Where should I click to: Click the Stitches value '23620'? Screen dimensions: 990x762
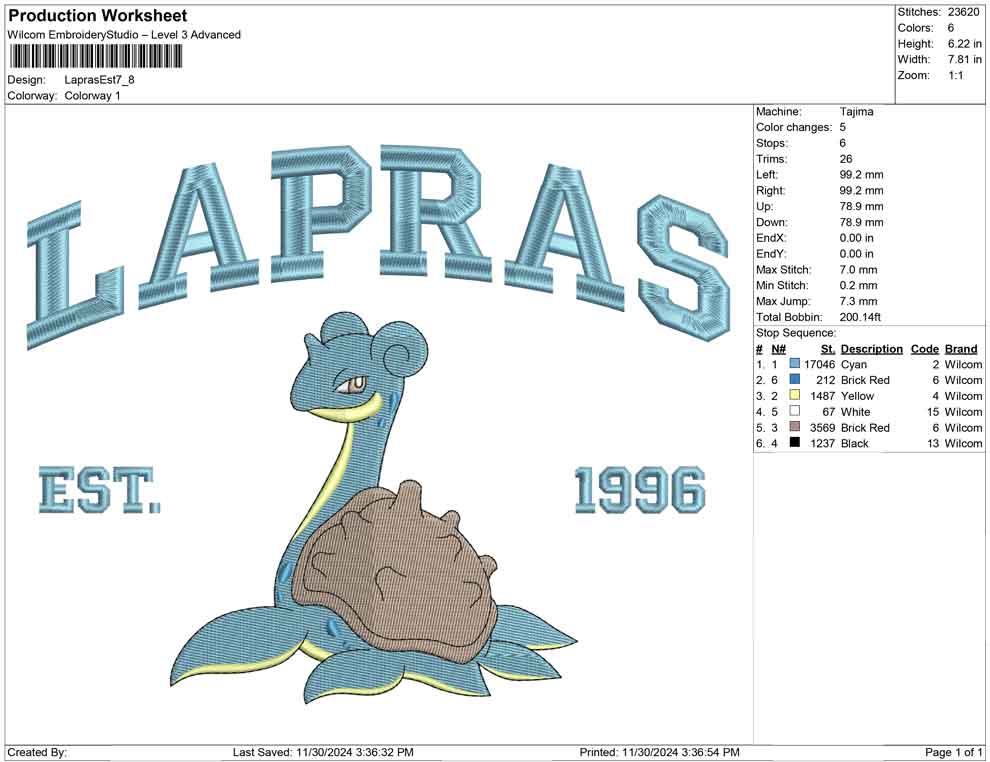click(963, 12)
